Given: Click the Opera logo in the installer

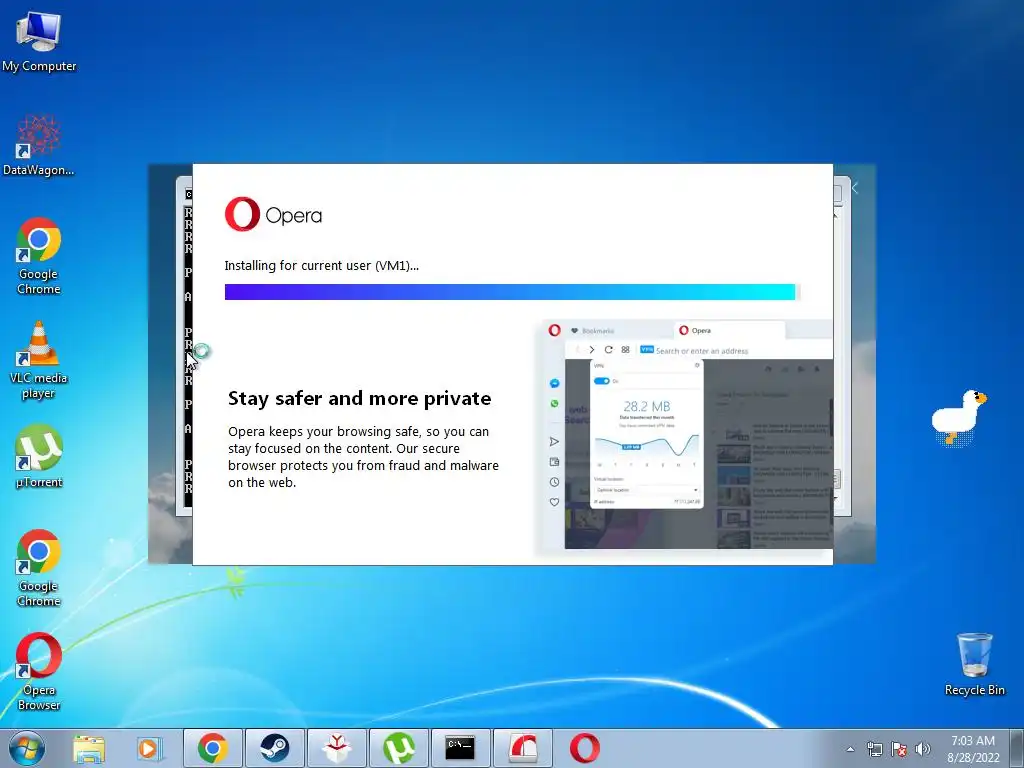Looking at the screenshot, I should click(x=273, y=214).
